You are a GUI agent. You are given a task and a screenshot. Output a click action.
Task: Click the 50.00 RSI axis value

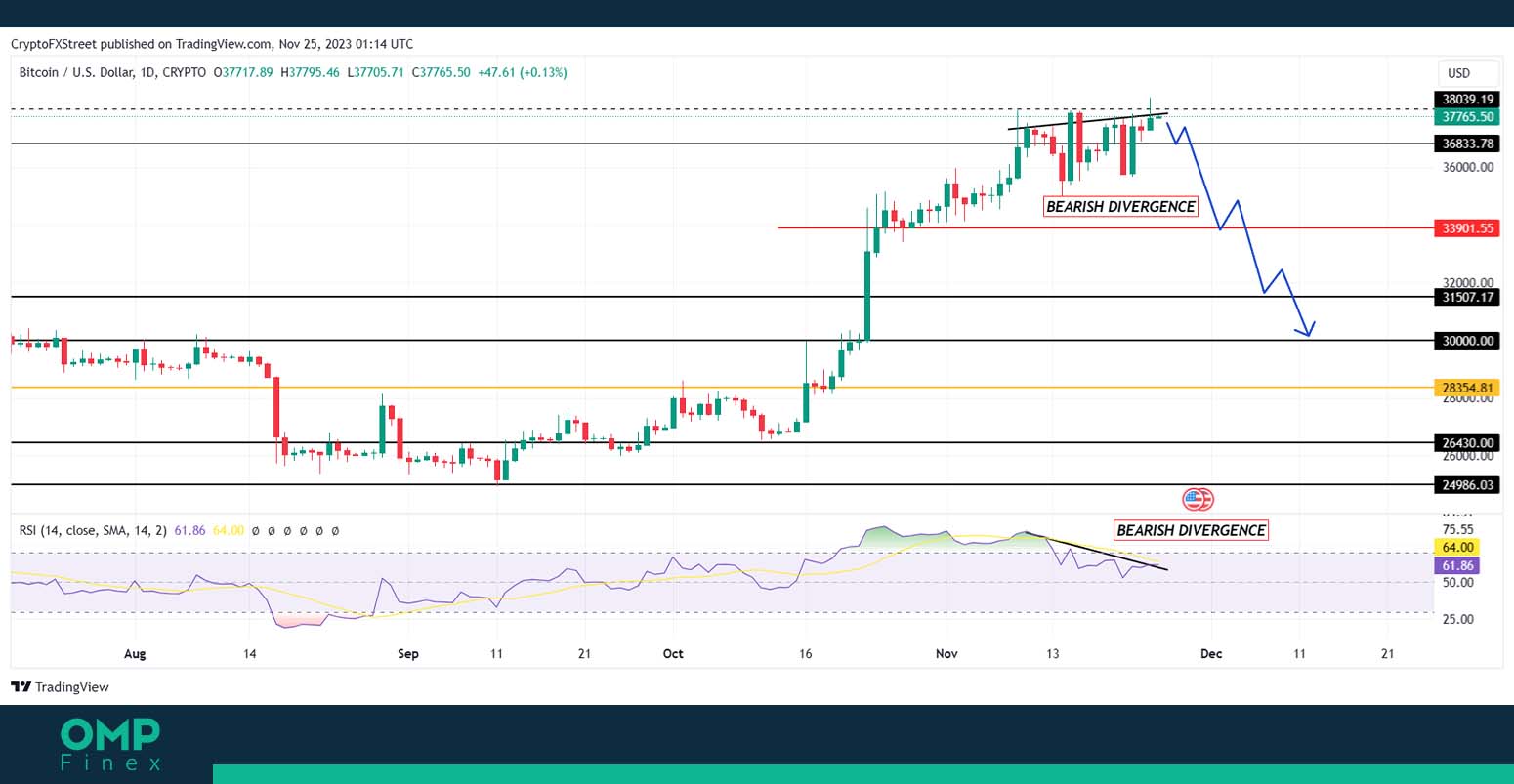click(1457, 583)
